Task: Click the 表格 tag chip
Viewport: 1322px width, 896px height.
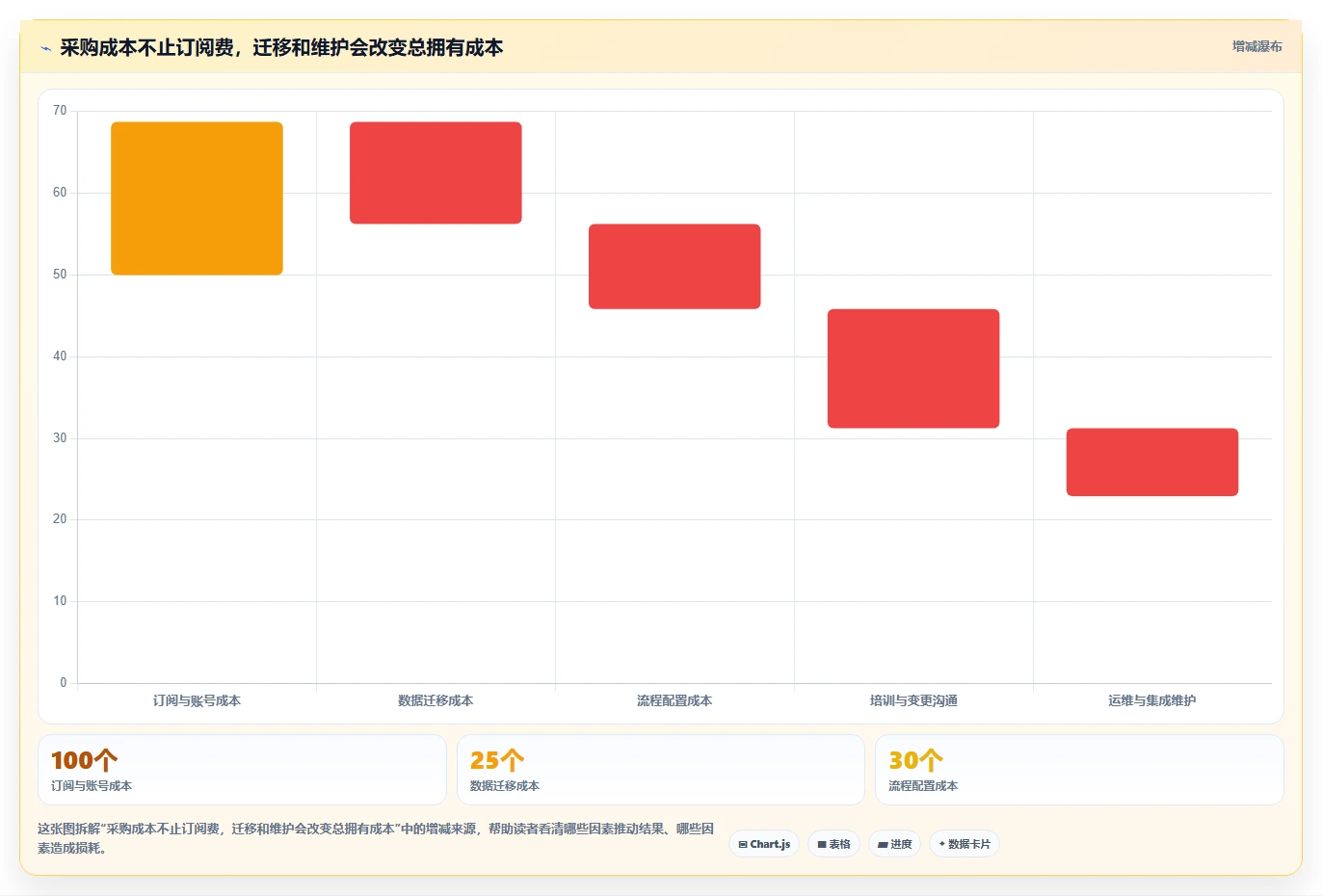Action: click(x=834, y=844)
